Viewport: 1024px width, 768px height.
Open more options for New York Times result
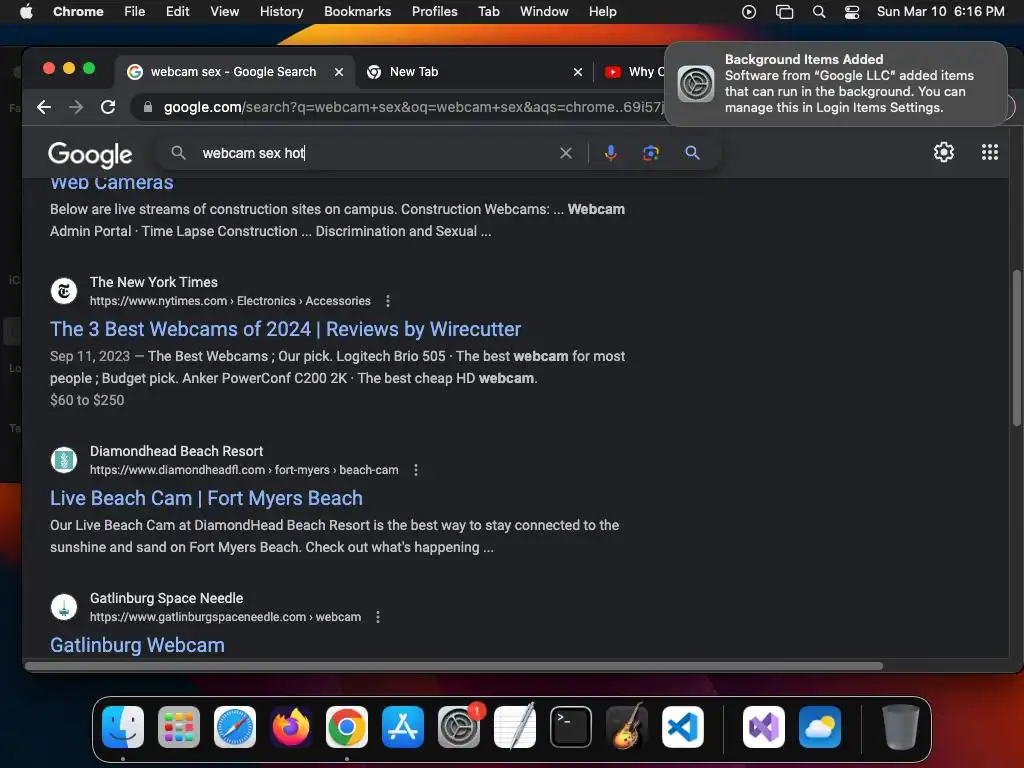(388, 301)
